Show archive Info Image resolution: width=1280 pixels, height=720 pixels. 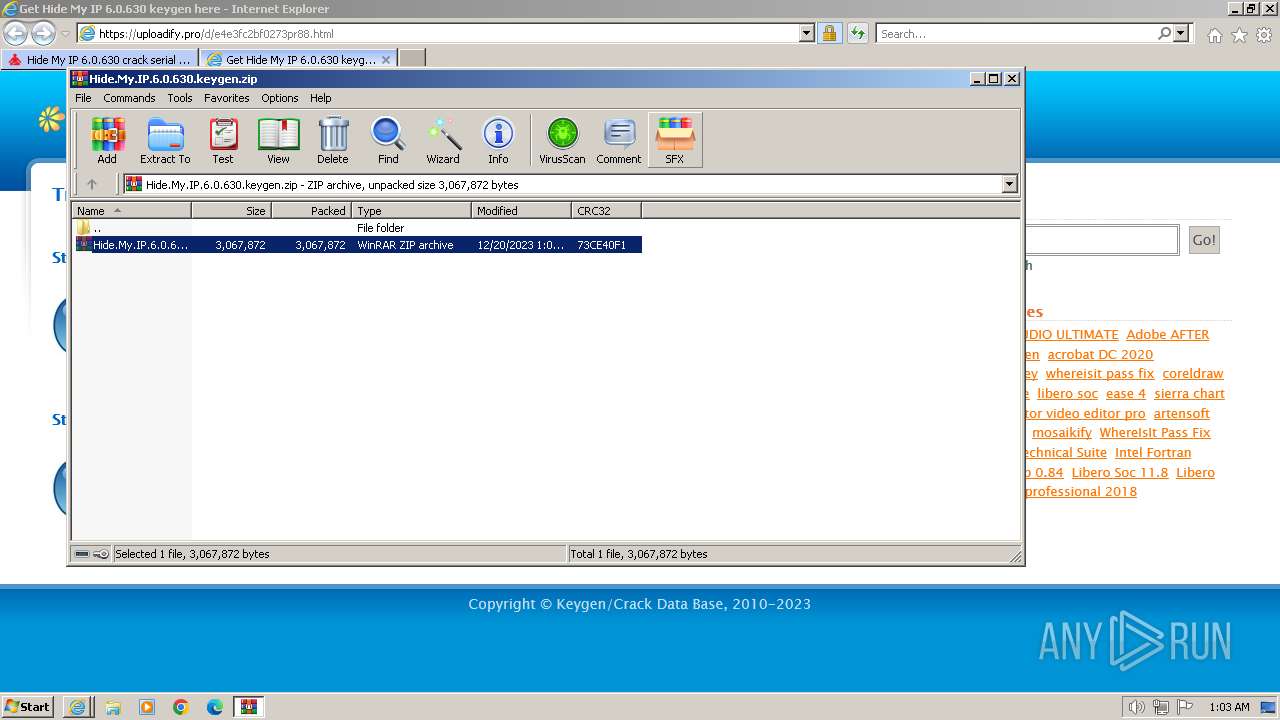click(498, 139)
